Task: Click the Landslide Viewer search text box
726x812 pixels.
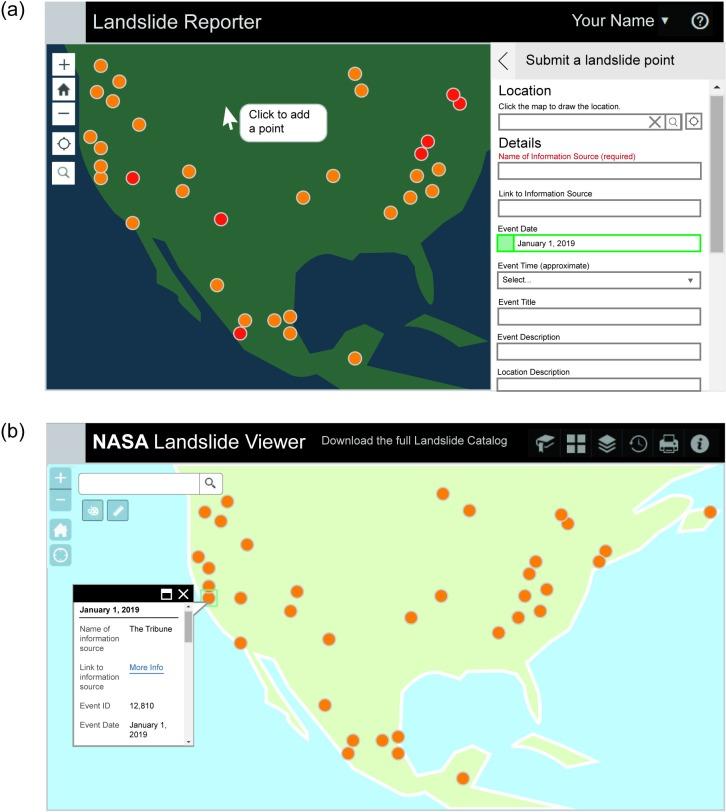Action: tap(139, 483)
